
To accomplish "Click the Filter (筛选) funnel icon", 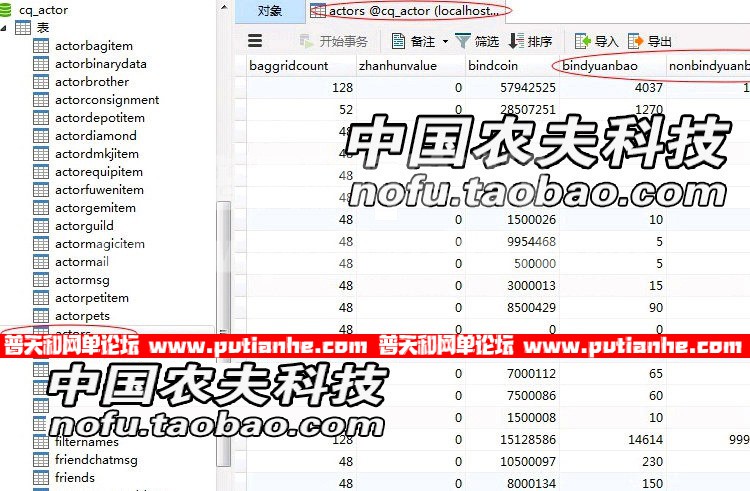I will [x=463, y=41].
